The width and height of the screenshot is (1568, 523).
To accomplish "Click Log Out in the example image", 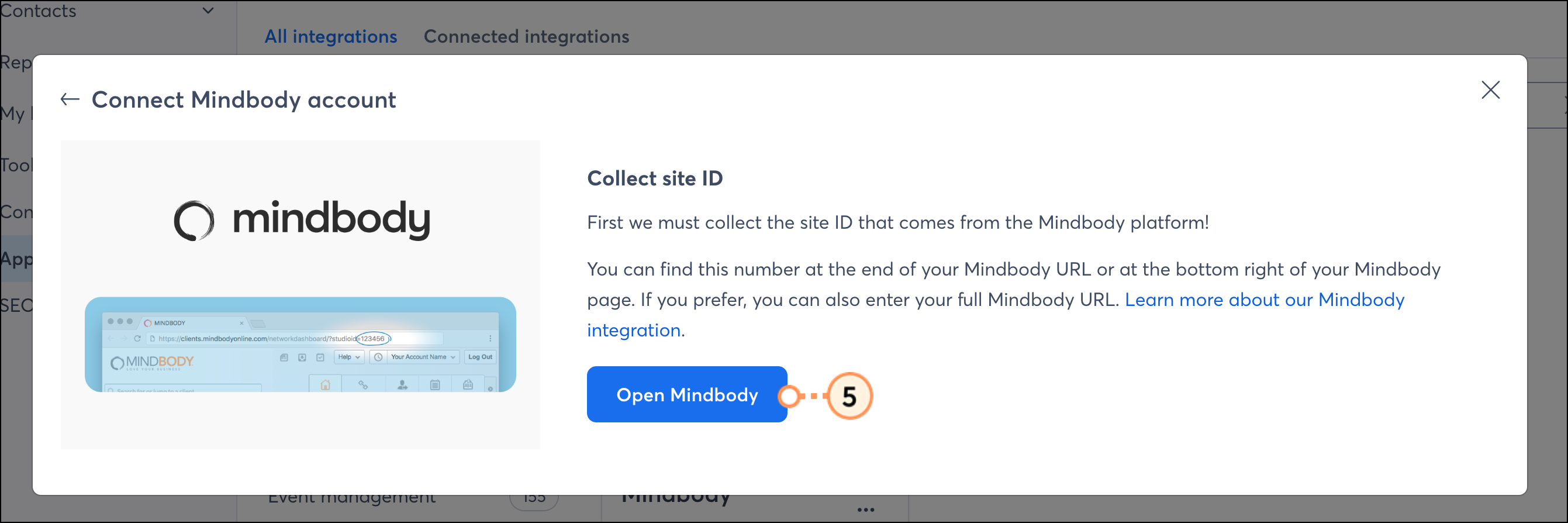I will (480, 357).
